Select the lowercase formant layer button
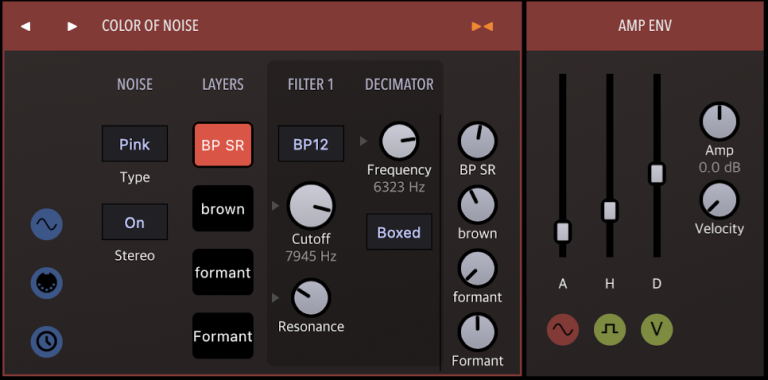This screenshot has height=380, width=768. 223,272
